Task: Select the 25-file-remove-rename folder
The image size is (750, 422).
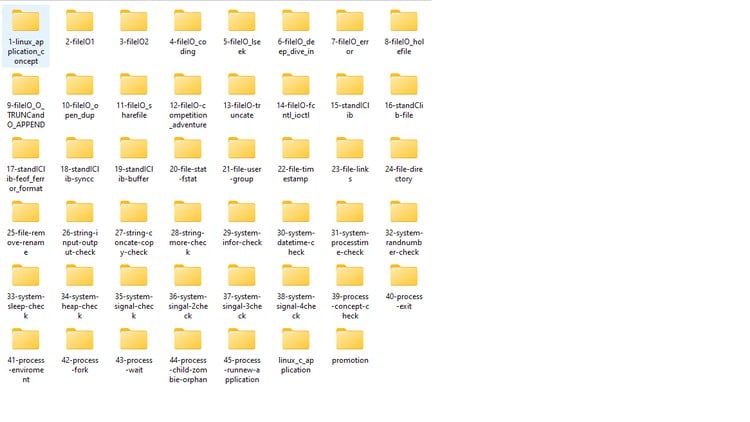Action: pyautogui.click(x=25, y=212)
